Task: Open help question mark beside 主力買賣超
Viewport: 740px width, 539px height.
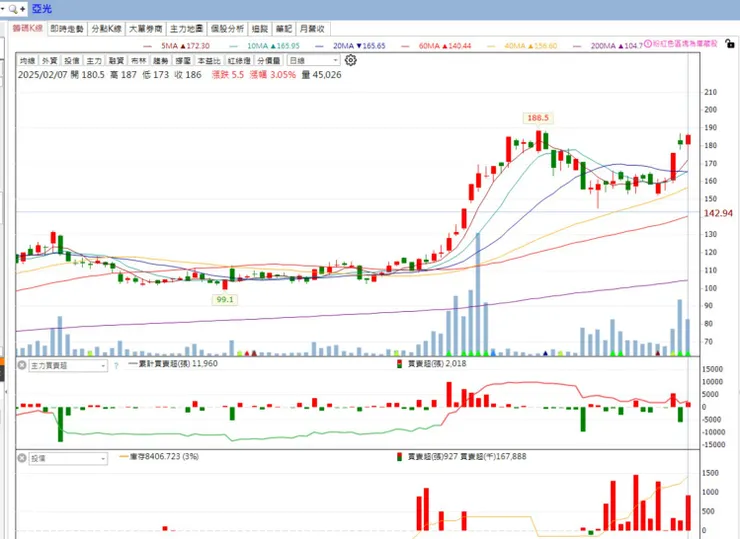Action: click(x=116, y=366)
